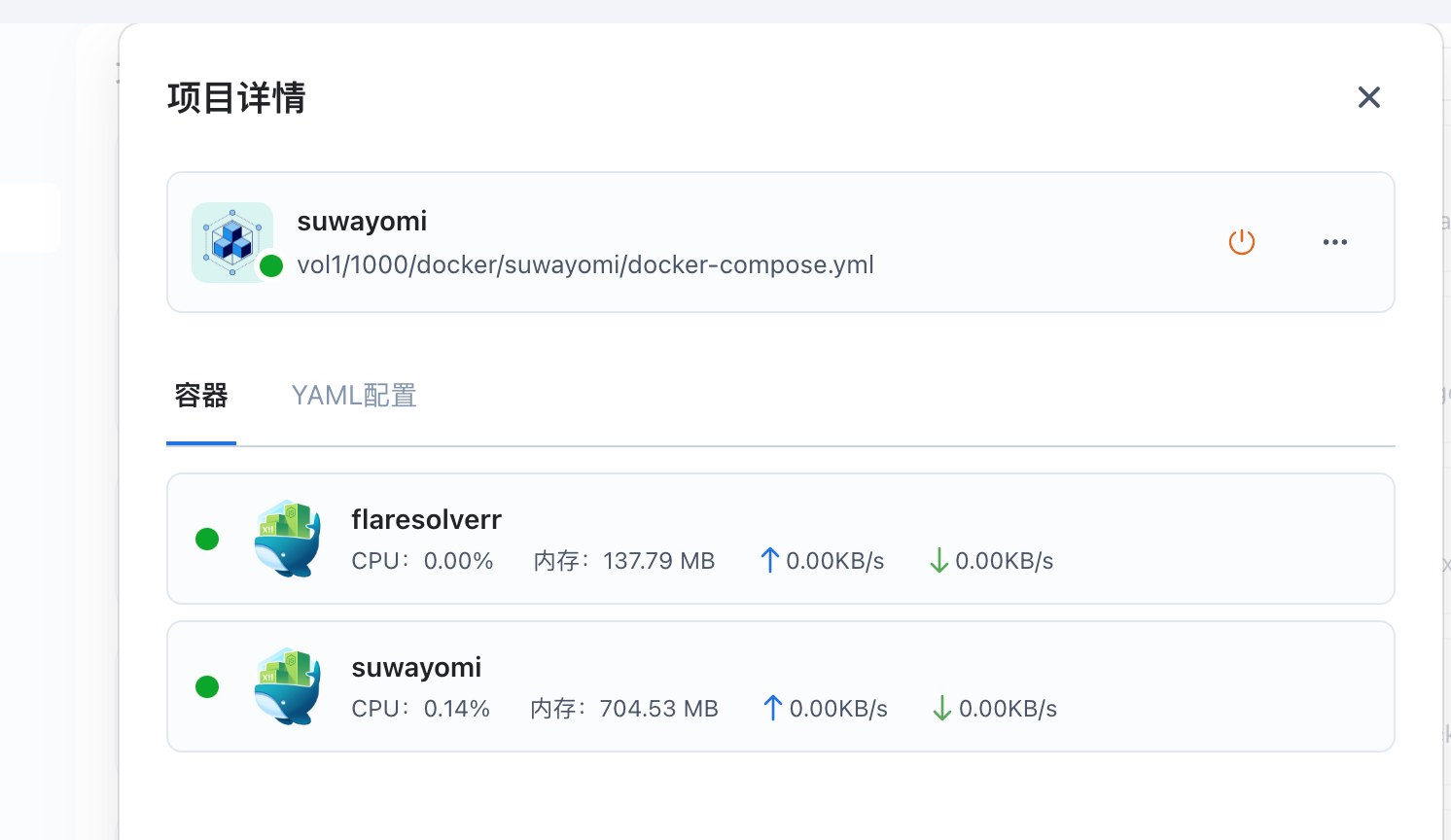This screenshot has height=840, width=1451.
Task: Click suwayomi CPU usage 0.14% value
Action: click(x=456, y=709)
